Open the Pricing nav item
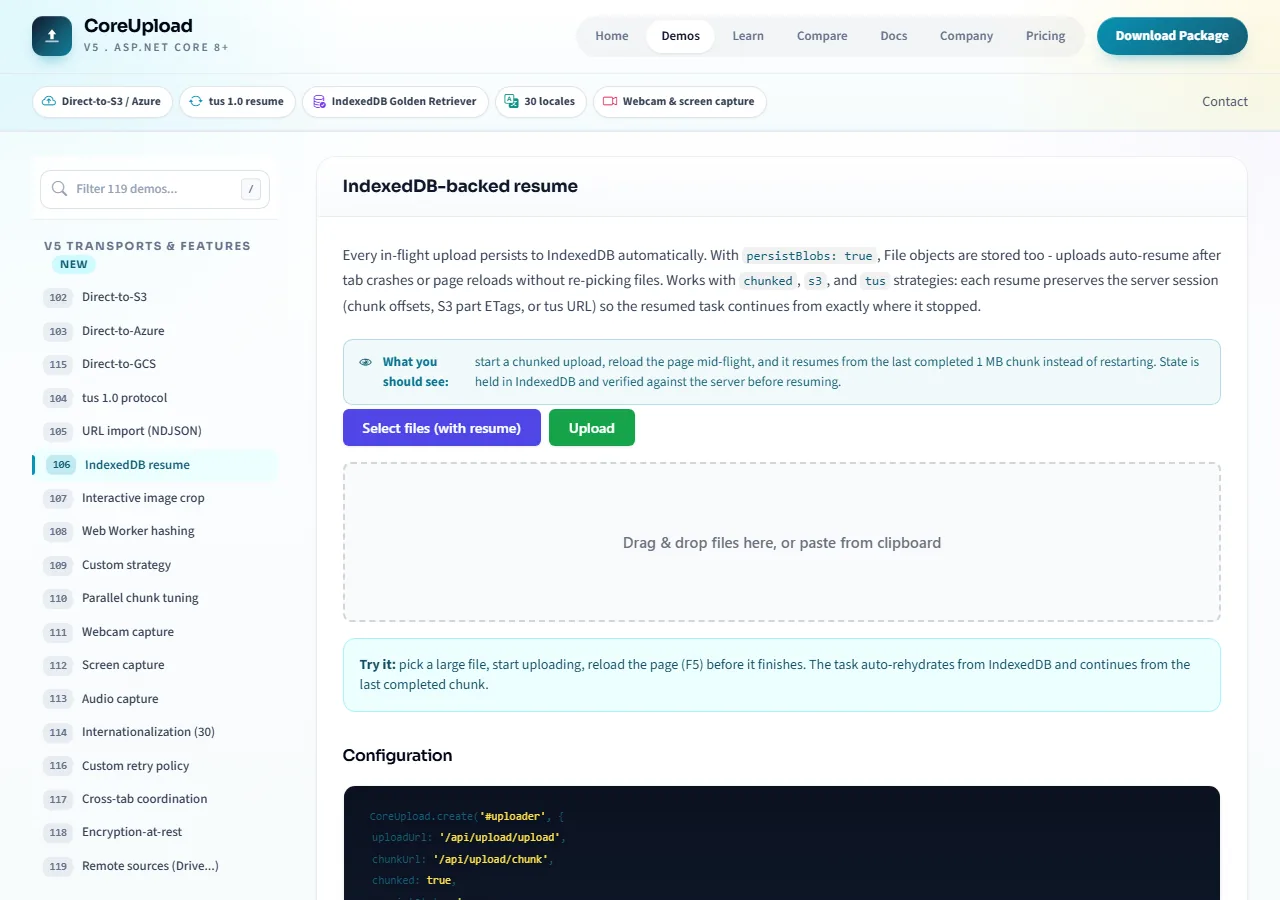This screenshot has width=1280, height=900. [x=1046, y=36]
